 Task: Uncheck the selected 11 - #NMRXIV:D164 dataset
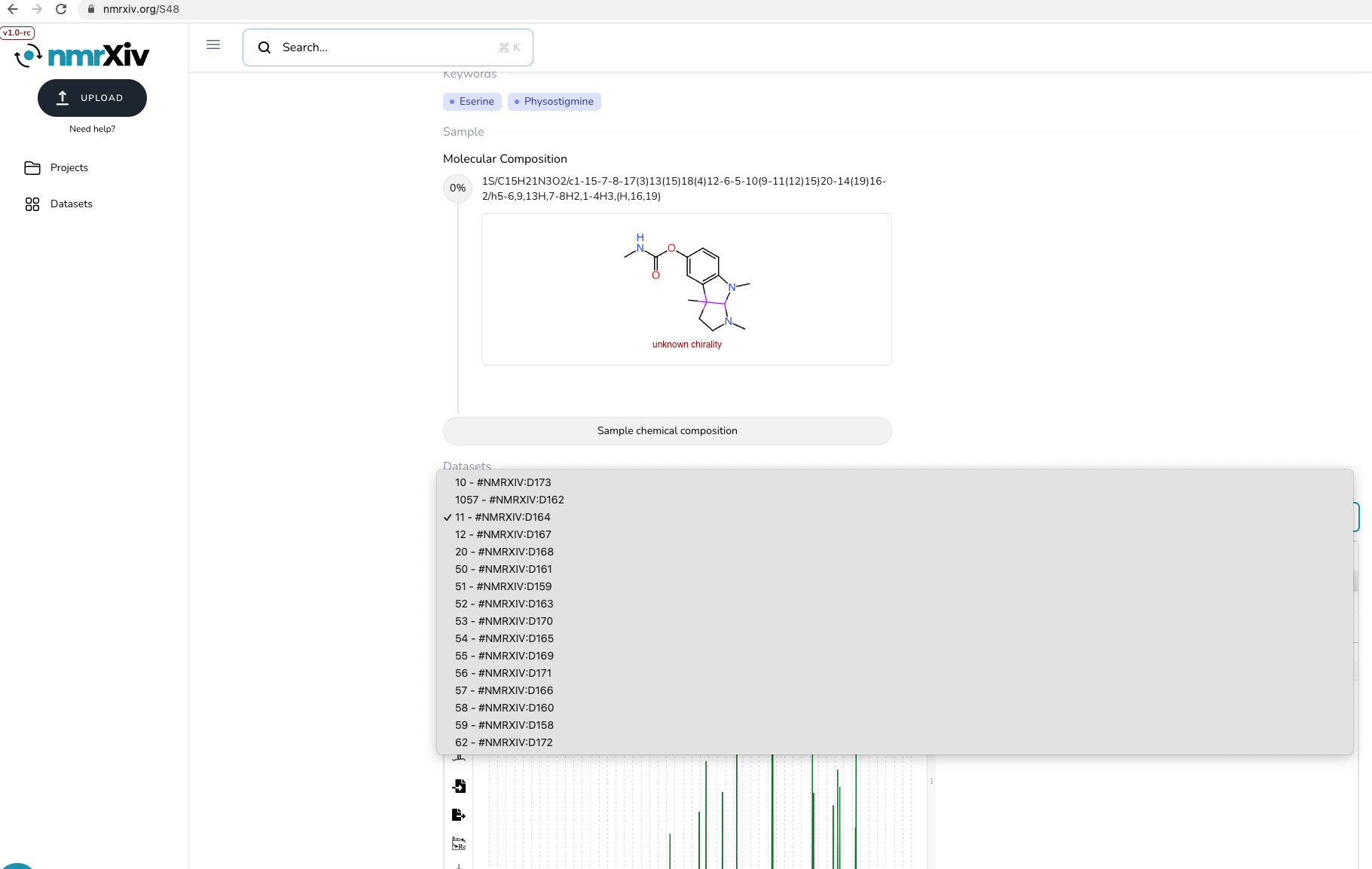coord(503,517)
